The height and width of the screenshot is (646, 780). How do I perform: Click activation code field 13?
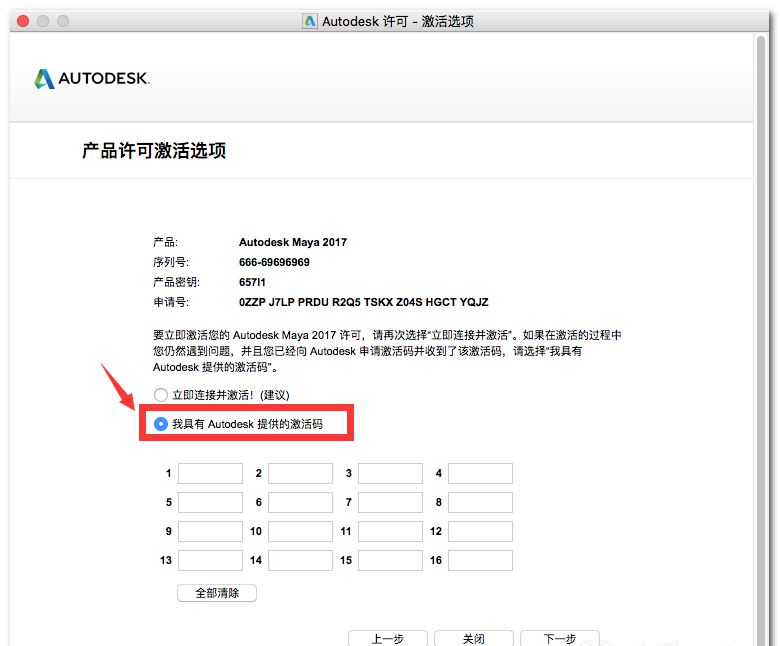(x=210, y=560)
